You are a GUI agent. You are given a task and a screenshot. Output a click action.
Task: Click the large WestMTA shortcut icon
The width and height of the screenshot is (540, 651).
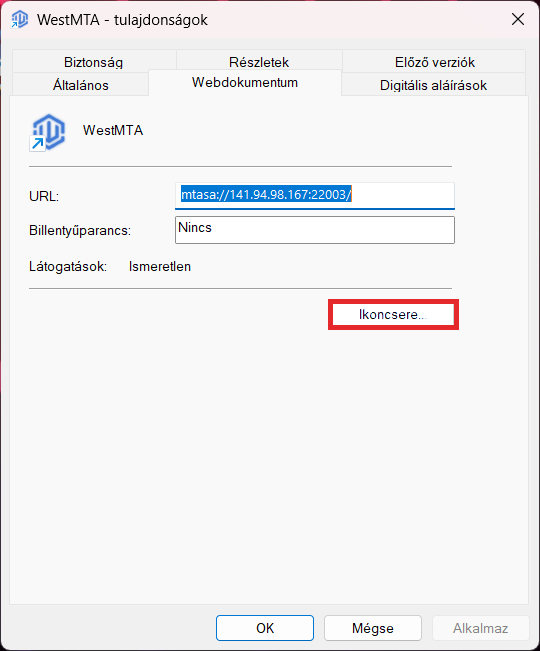pos(47,132)
